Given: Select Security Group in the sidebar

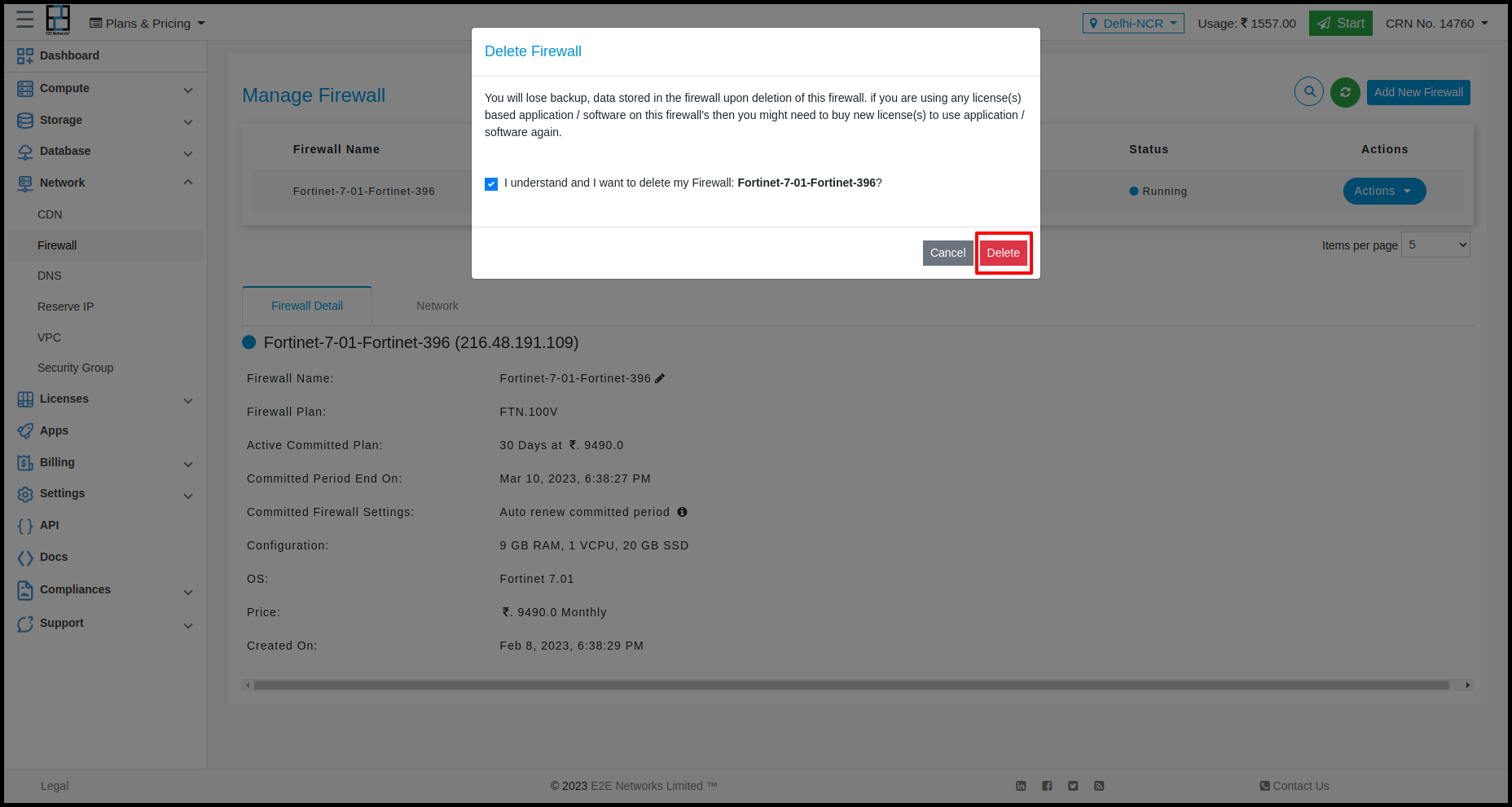Looking at the screenshot, I should pos(76,368).
